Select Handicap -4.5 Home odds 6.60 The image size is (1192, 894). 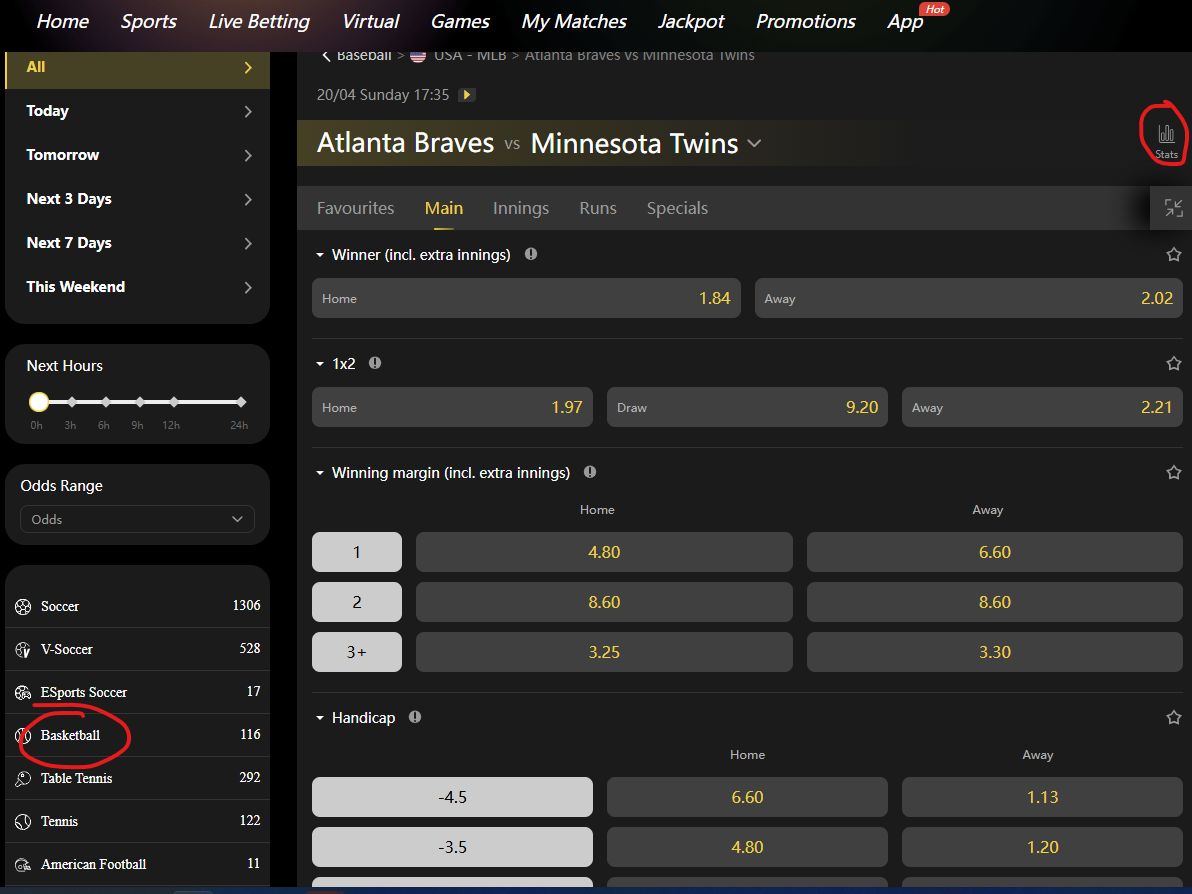tap(747, 797)
